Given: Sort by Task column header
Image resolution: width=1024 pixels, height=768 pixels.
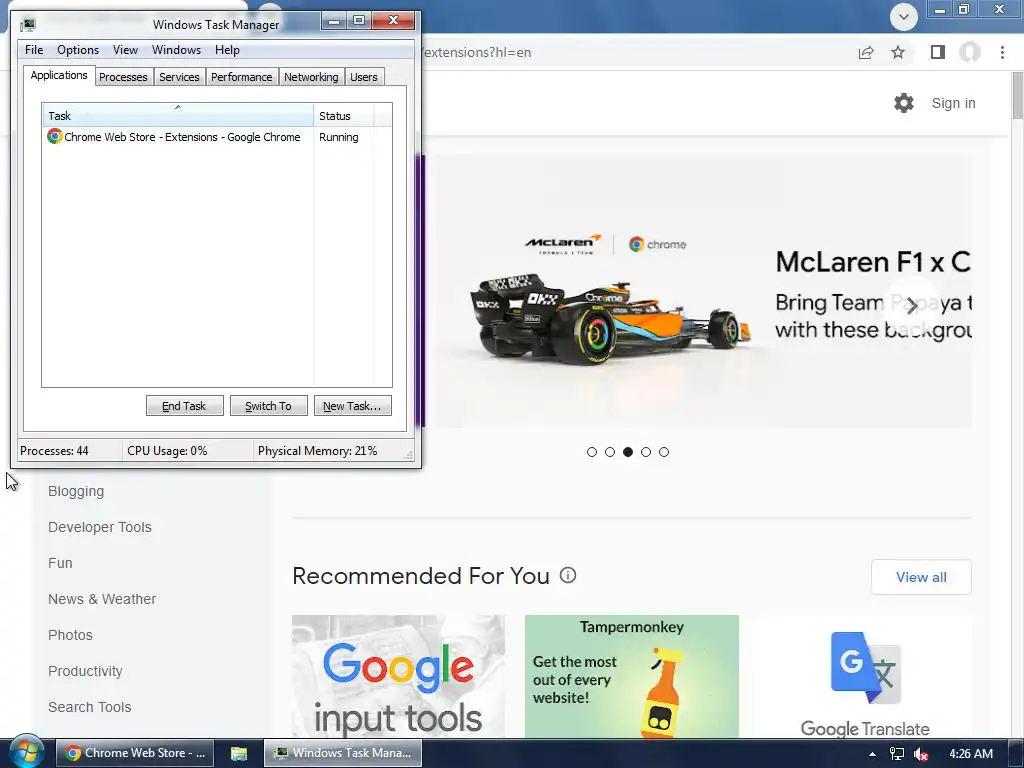Looking at the screenshot, I should pos(178,115).
